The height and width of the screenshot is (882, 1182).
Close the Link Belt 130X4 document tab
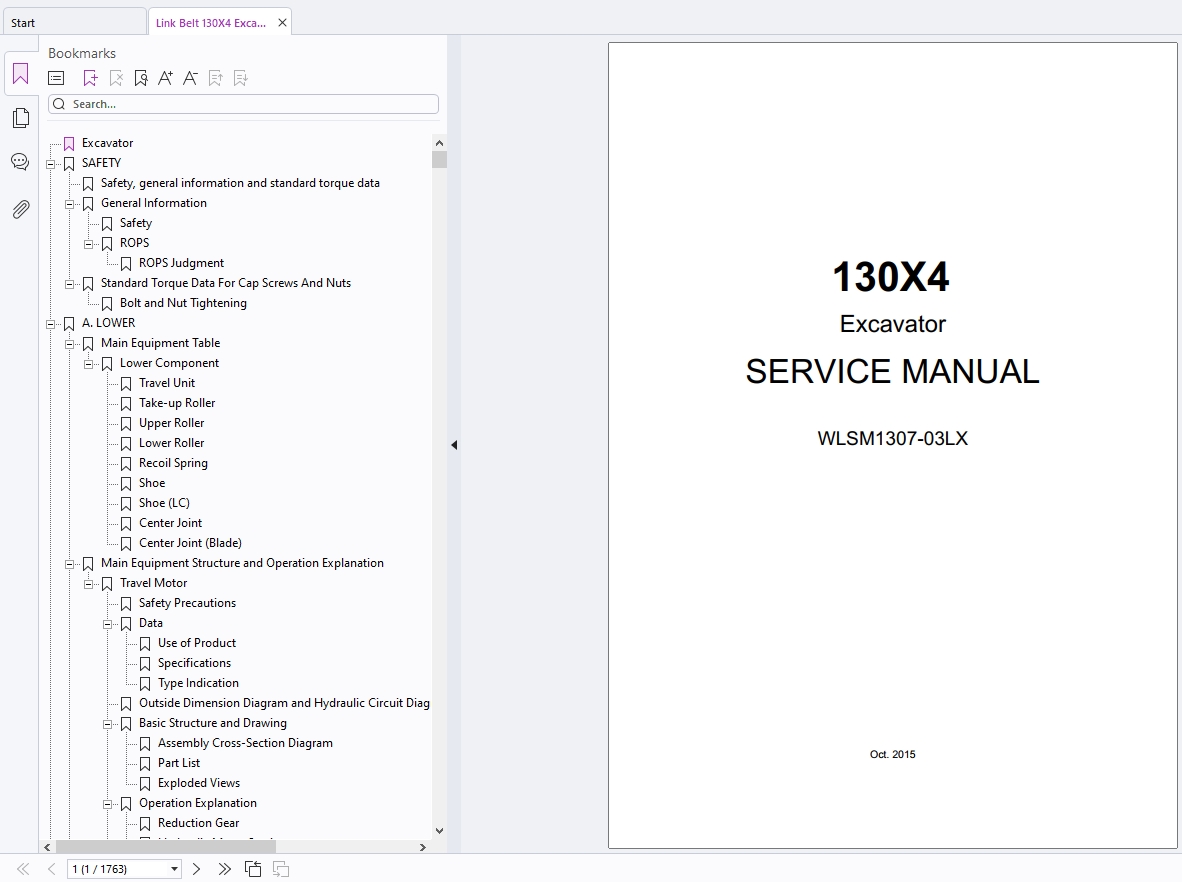click(x=282, y=23)
